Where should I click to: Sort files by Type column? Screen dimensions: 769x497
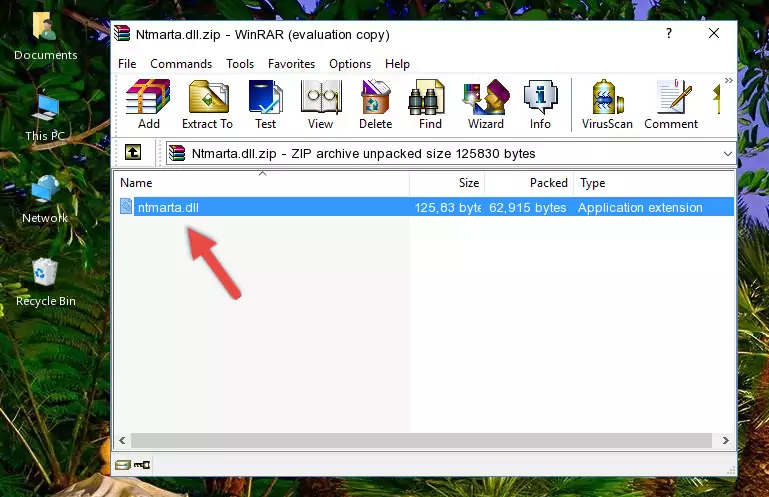tap(654, 183)
